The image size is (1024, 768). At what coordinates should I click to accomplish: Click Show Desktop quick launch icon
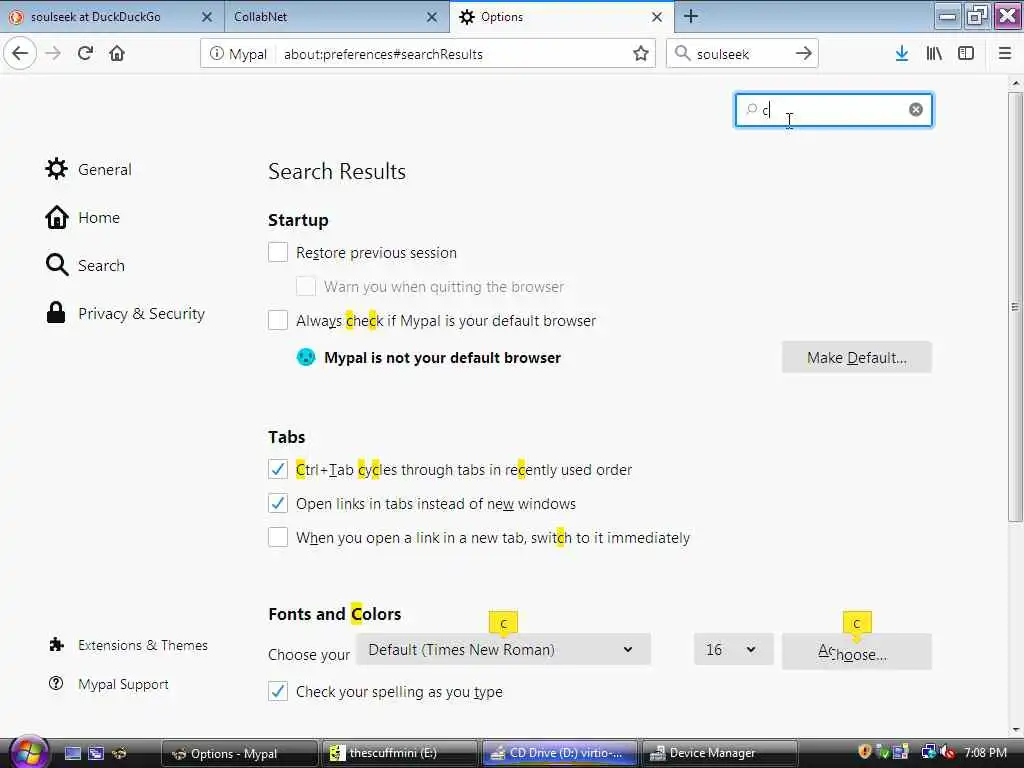tap(73, 753)
